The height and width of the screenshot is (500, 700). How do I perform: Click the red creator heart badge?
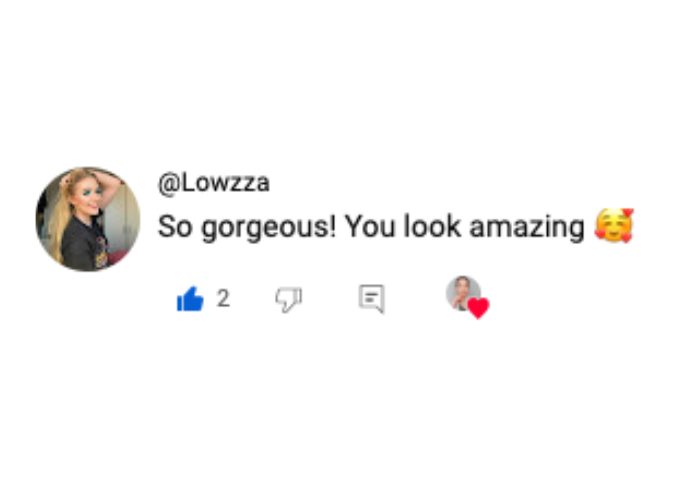pos(479,308)
